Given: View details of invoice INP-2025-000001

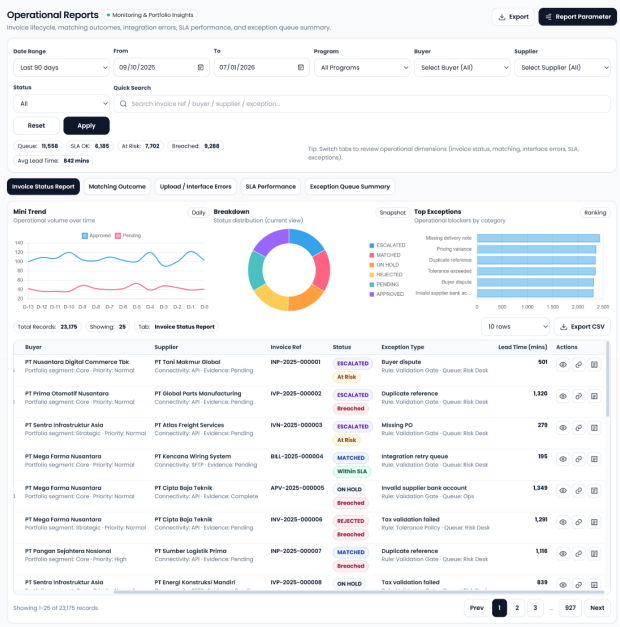Looking at the screenshot, I should pyautogui.click(x=563, y=366).
